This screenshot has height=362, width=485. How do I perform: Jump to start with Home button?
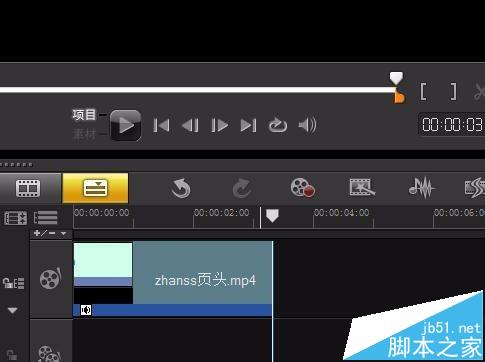tap(162, 126)
